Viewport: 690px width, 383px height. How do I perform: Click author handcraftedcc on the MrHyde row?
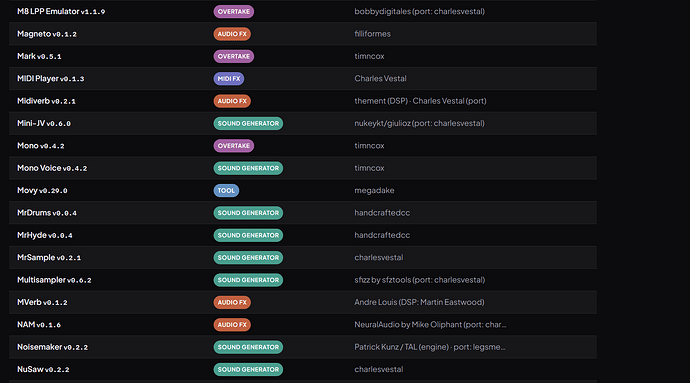coord(382,236)
